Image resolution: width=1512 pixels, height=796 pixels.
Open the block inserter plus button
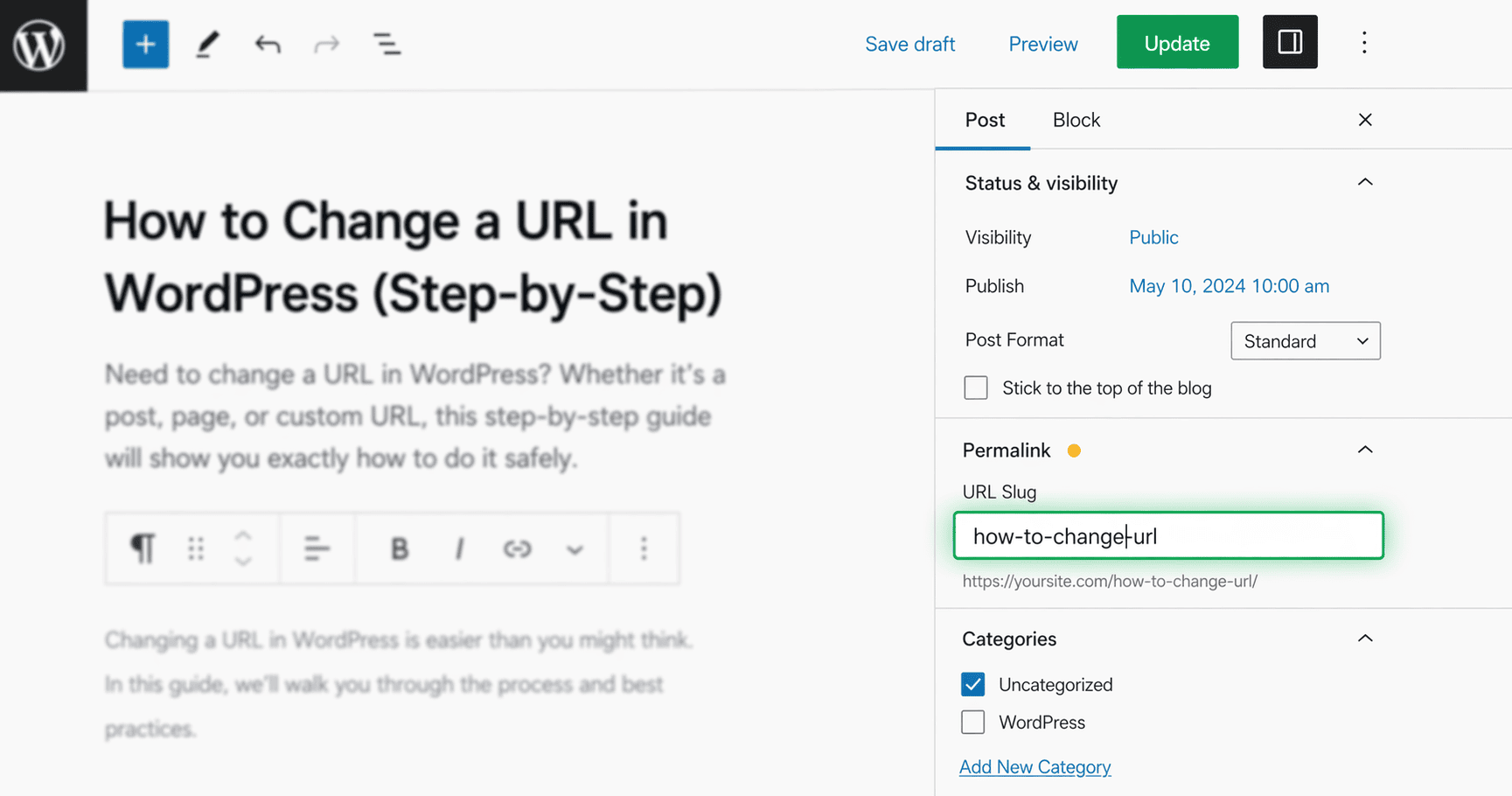145,44
